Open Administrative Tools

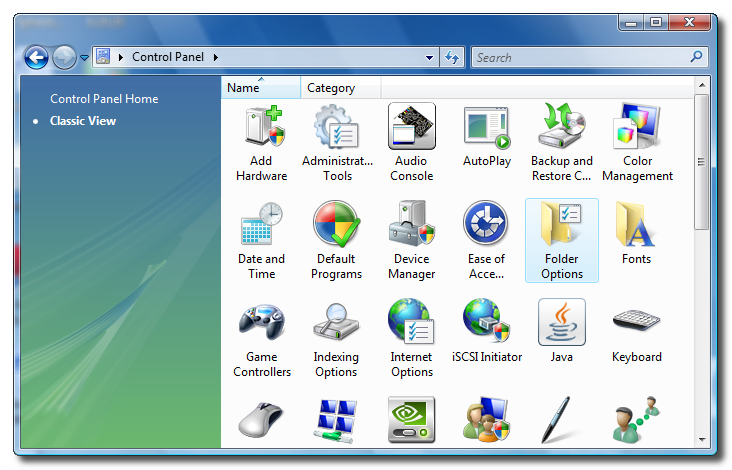pos(337,141)
